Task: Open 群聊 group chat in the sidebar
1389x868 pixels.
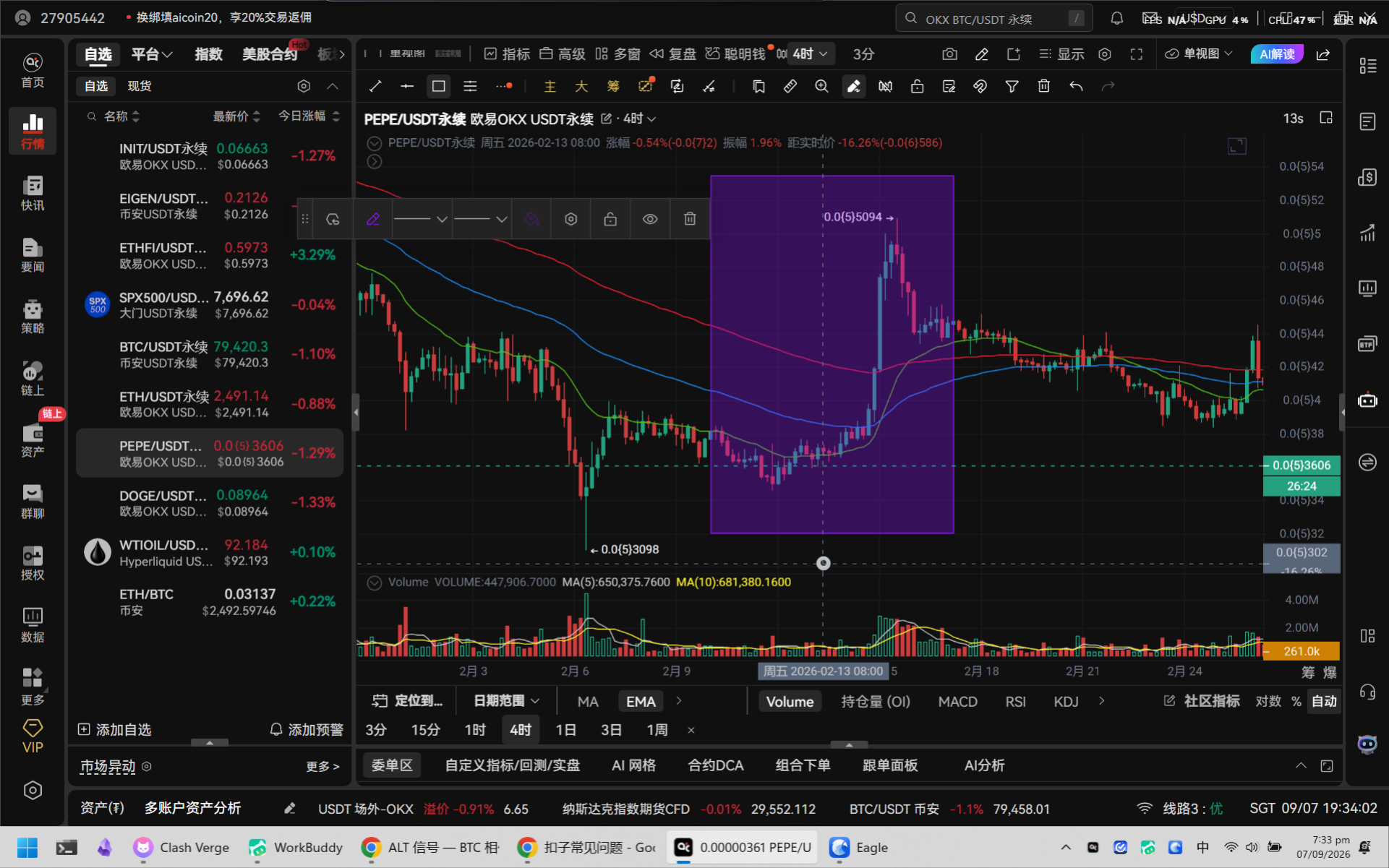Action: 33,502
